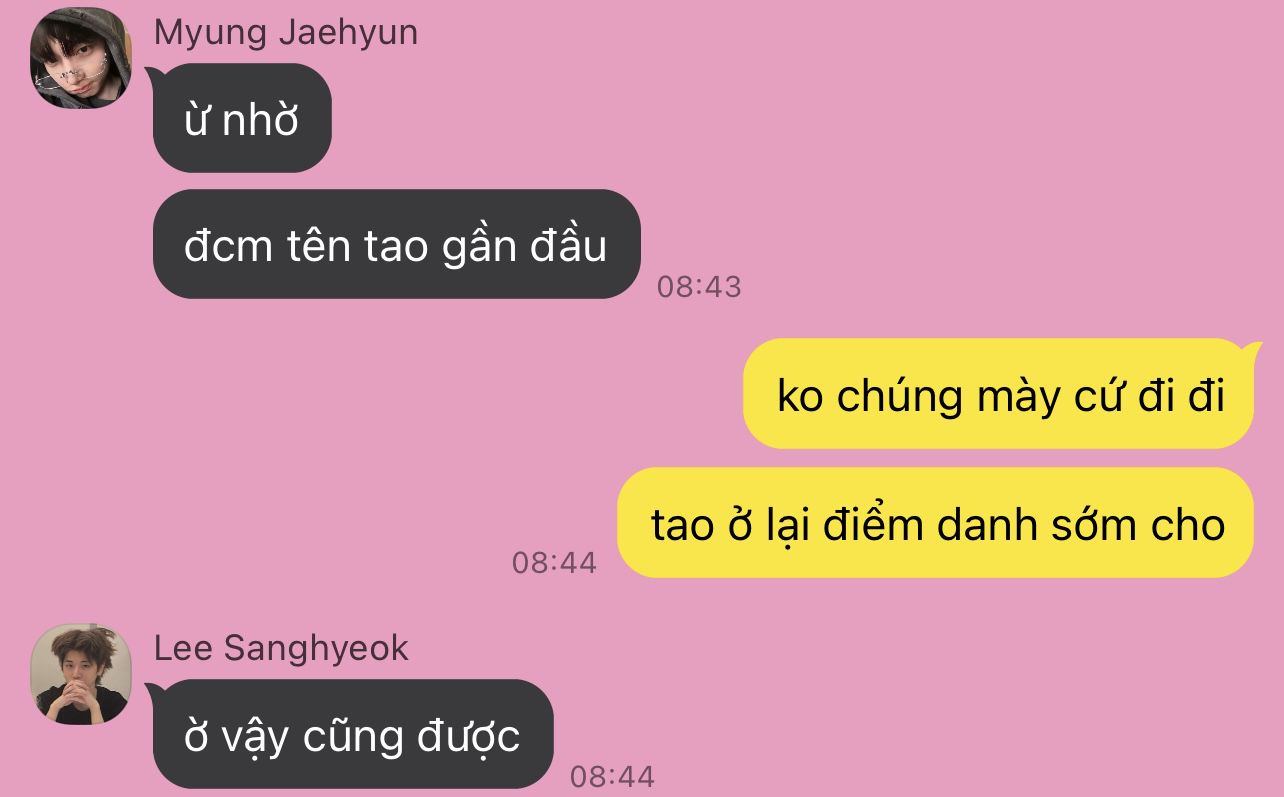Click the 08:43 timestamp

[699, 287]
